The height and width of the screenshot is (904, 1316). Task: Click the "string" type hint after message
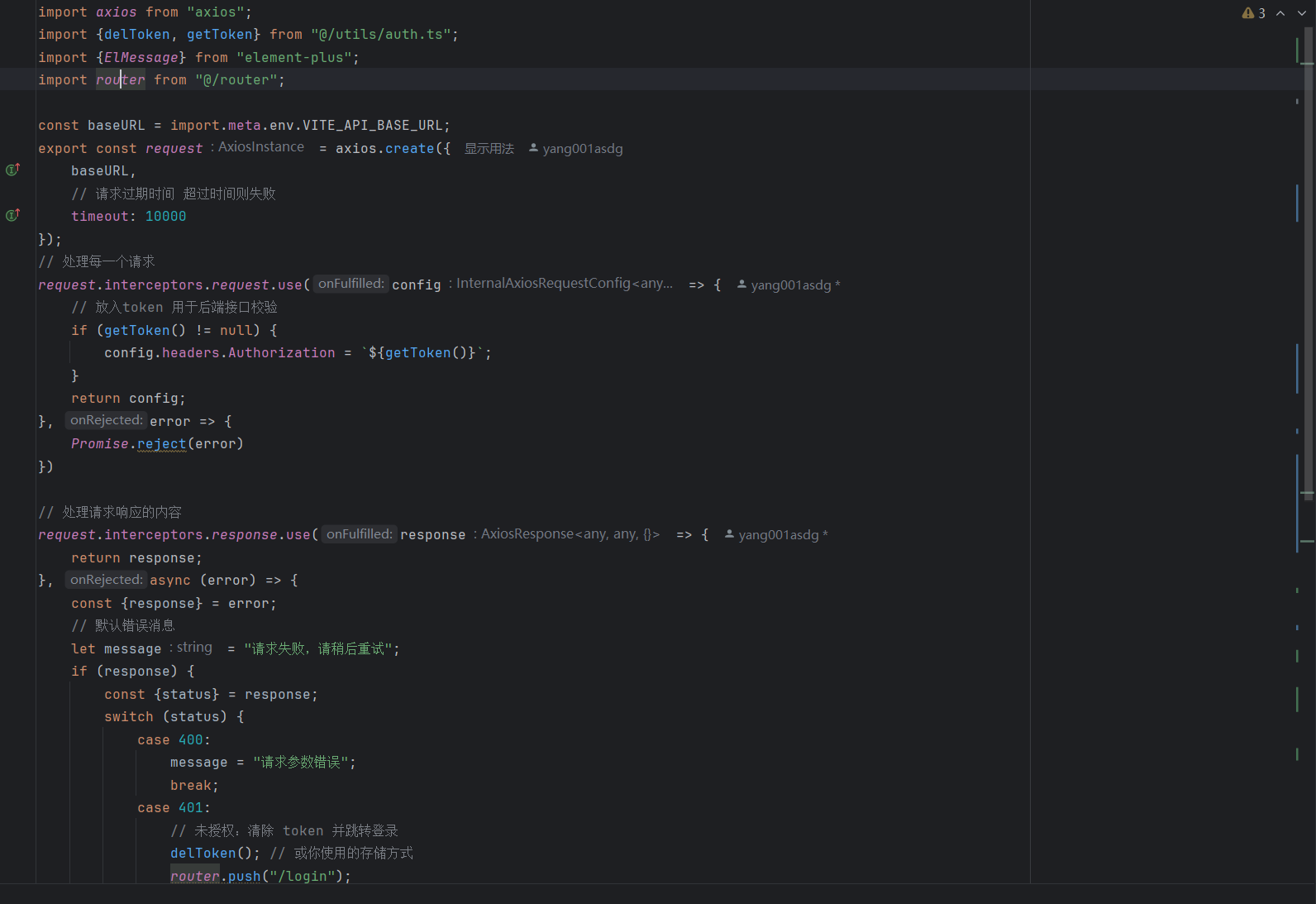191,648
